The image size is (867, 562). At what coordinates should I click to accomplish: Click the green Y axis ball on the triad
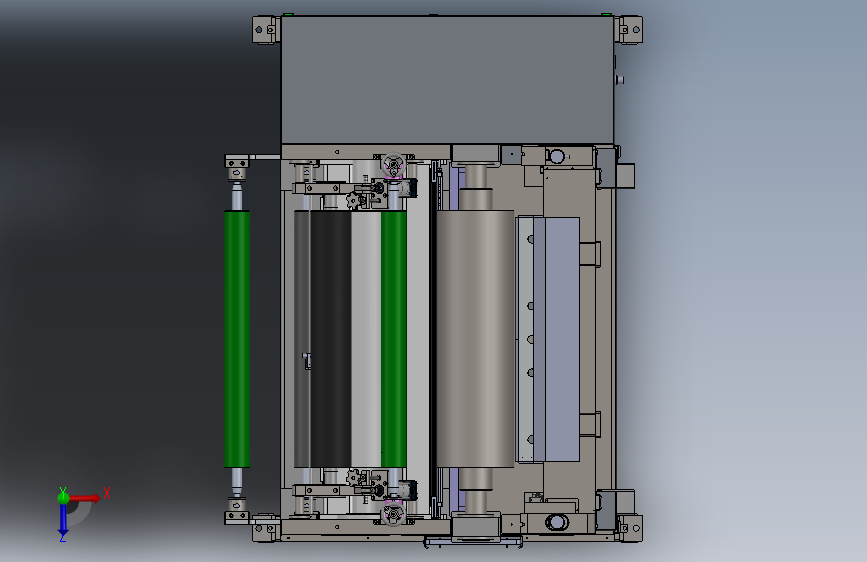coord(63,497)
